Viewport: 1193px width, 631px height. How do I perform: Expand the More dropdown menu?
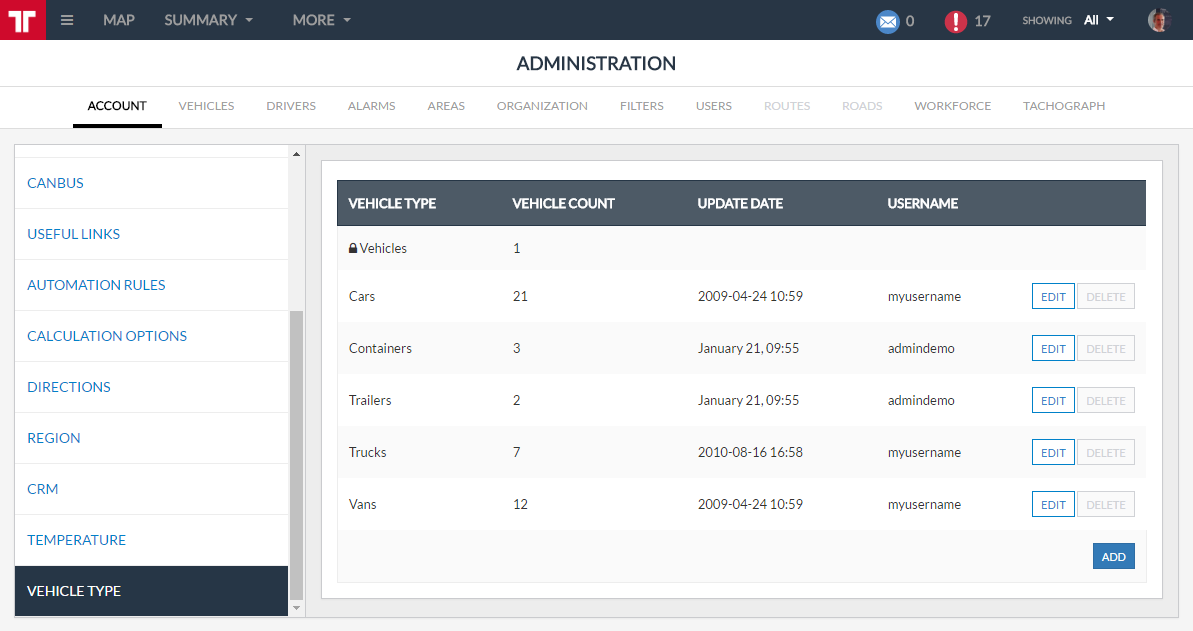coord(321,20)
